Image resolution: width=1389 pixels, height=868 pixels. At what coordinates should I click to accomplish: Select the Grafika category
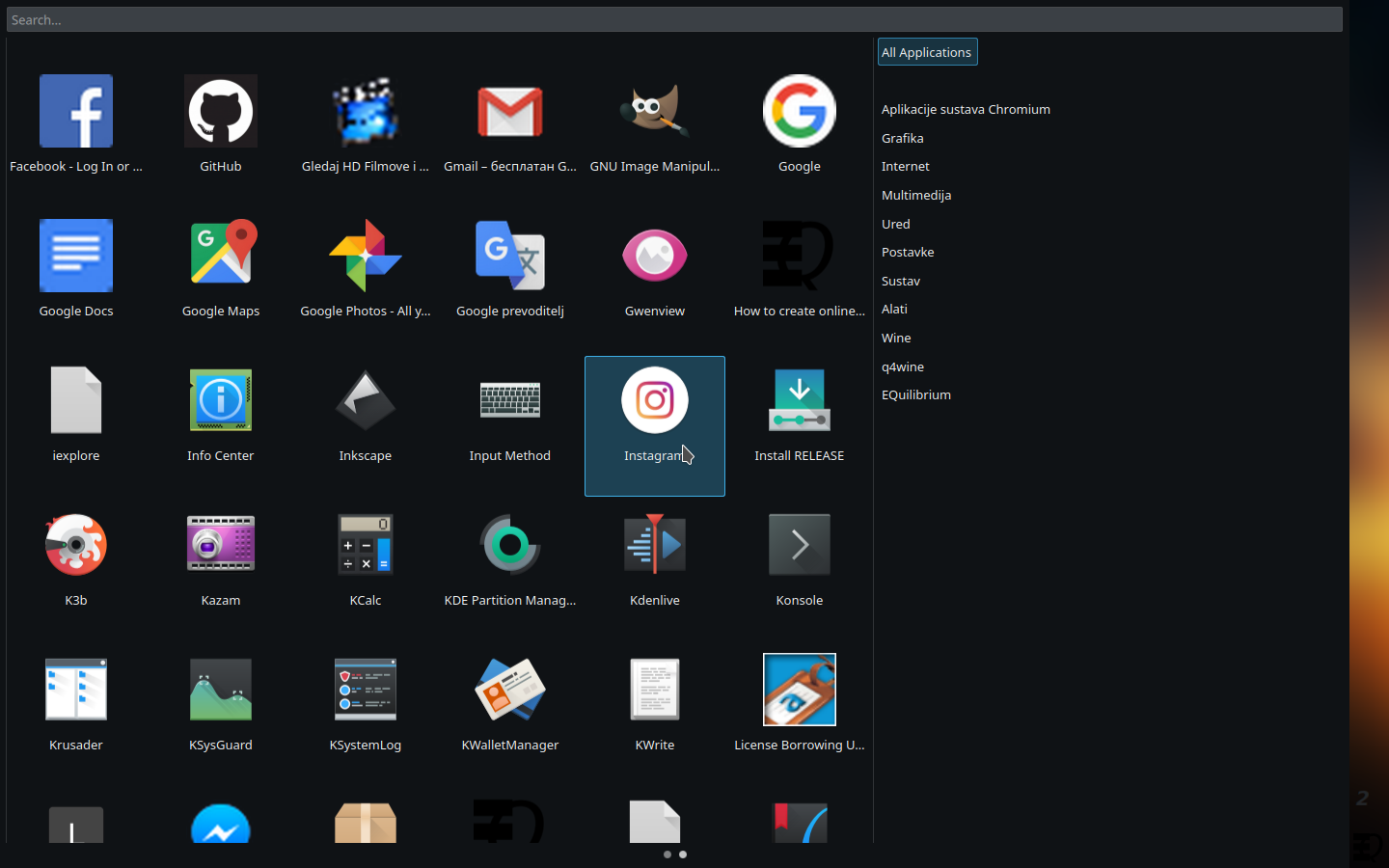point(902,138)
